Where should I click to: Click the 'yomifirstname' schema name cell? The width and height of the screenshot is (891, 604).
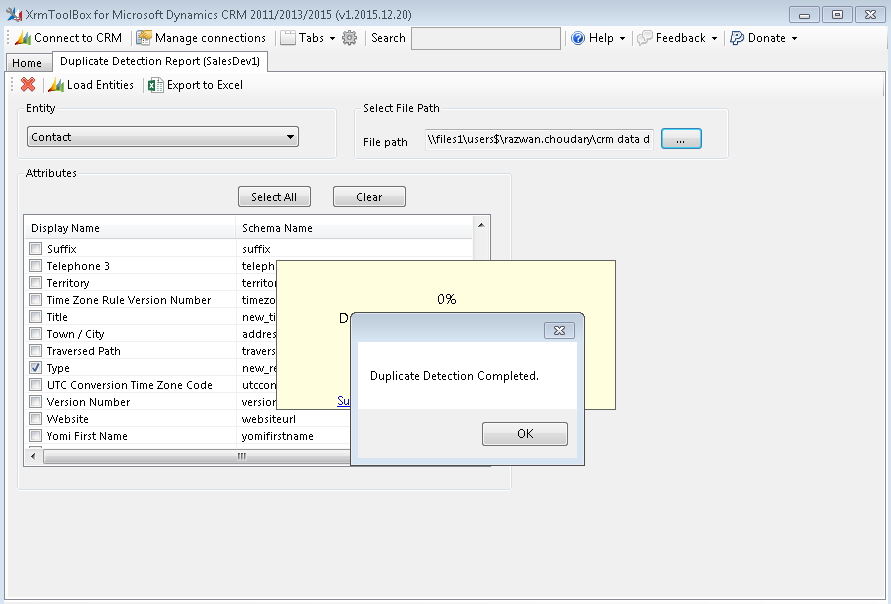(x=278, y=436)
